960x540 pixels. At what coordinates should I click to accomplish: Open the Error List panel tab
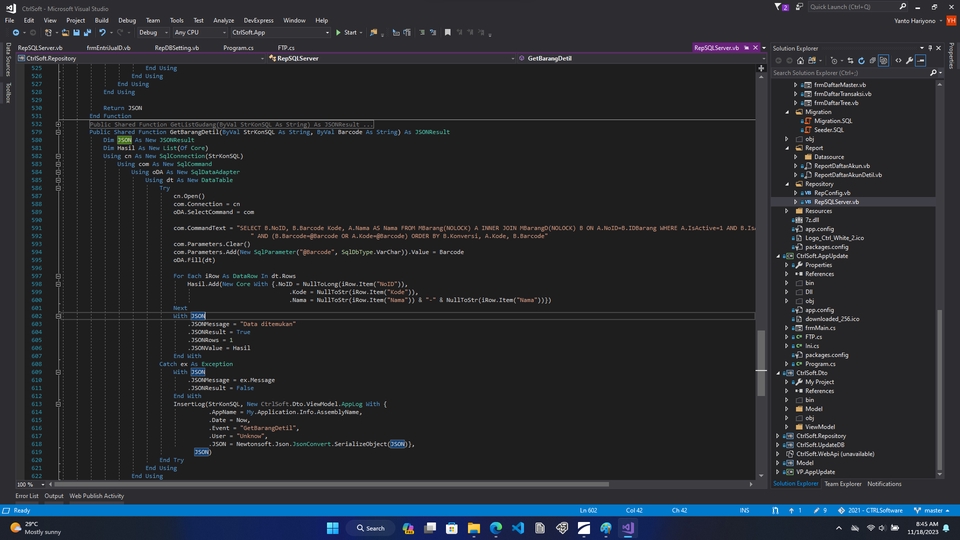tap(26, 496)
